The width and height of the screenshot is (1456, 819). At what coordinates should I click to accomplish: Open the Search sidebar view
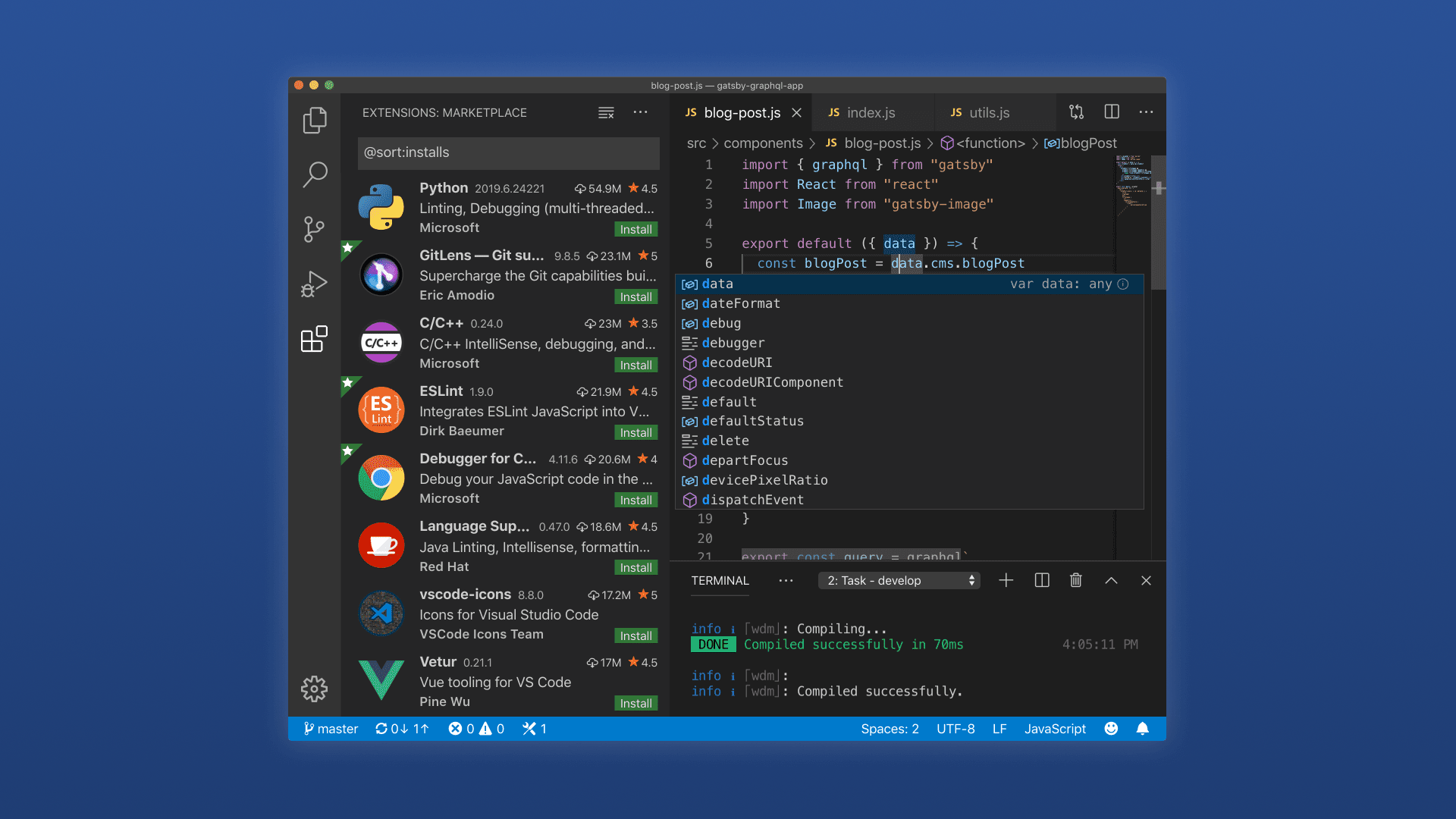pyautogui.click(x=315, y=174)
